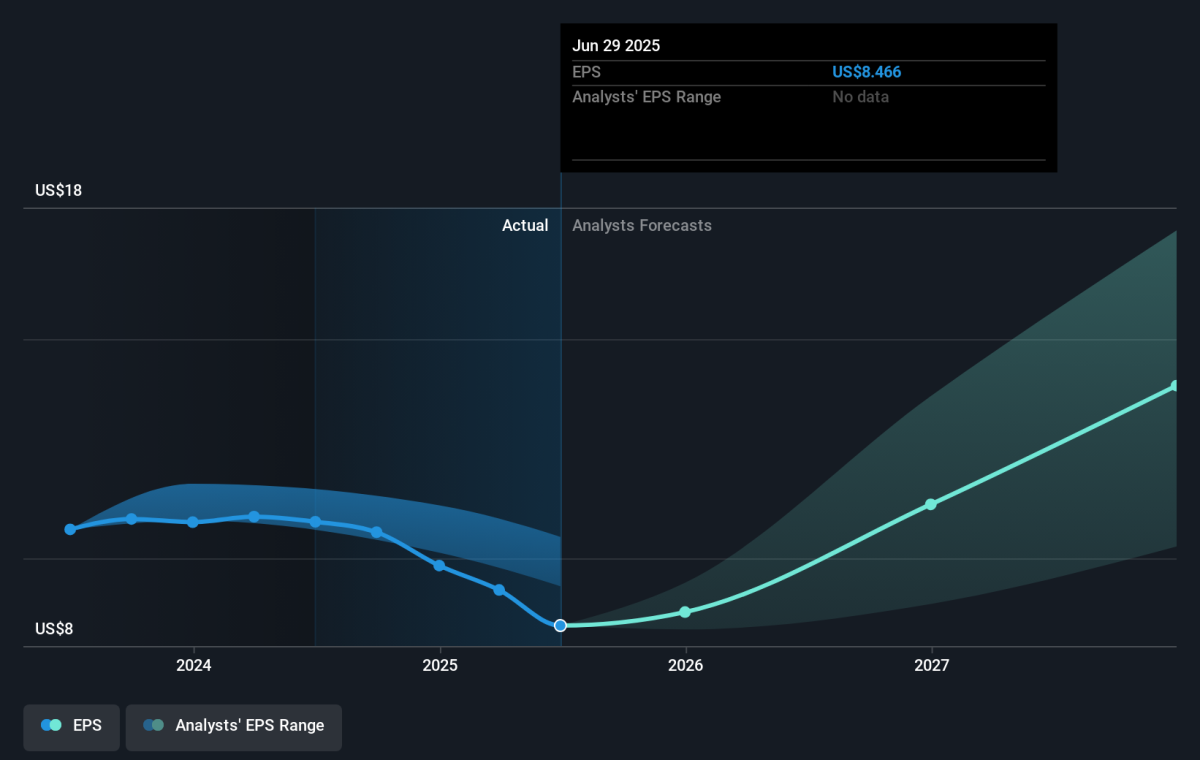
Task: Select the 2027 forecast EPS data point
Action: (x=931, y=504)
